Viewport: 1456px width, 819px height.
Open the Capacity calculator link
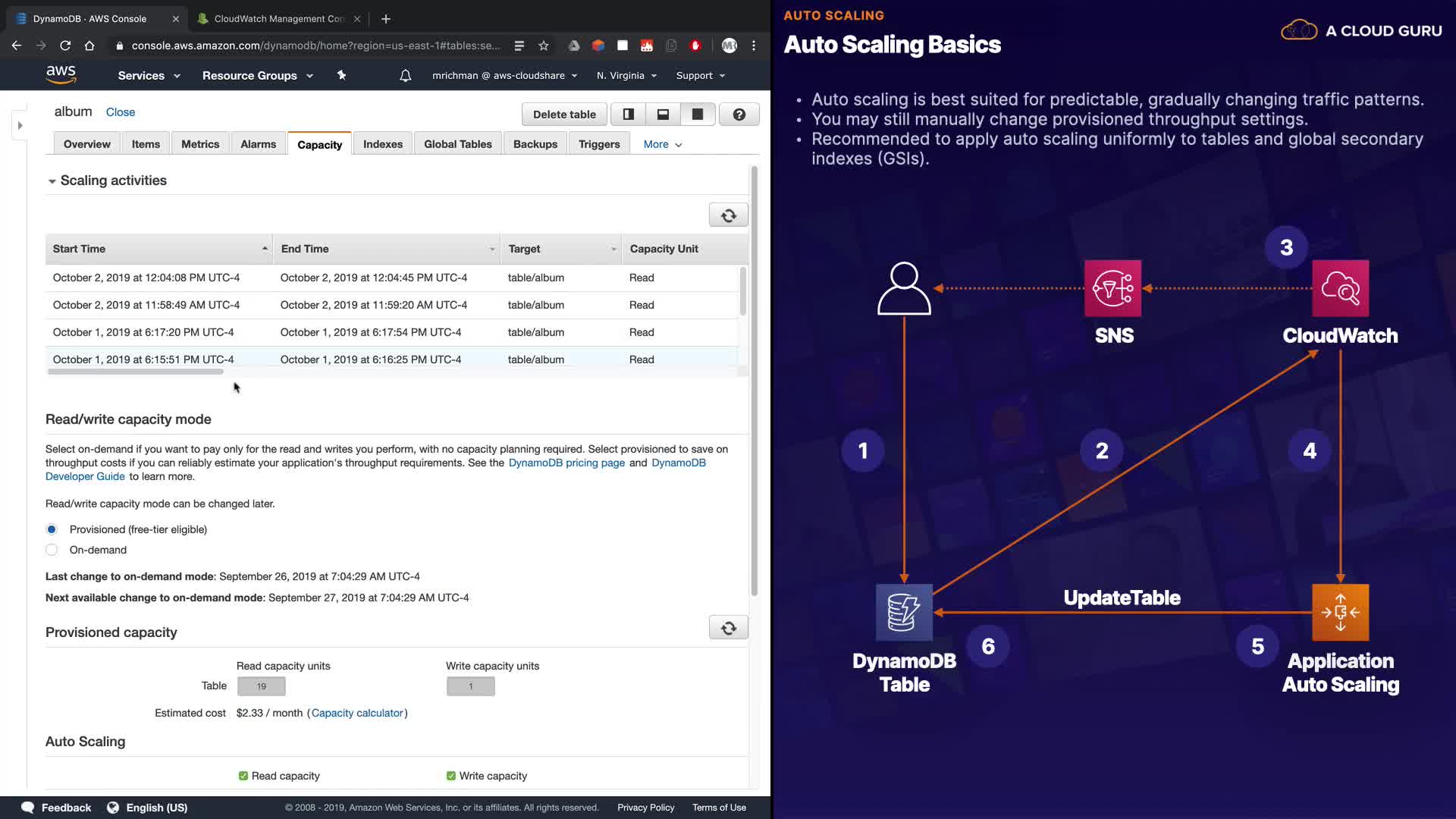click(357, 713)
